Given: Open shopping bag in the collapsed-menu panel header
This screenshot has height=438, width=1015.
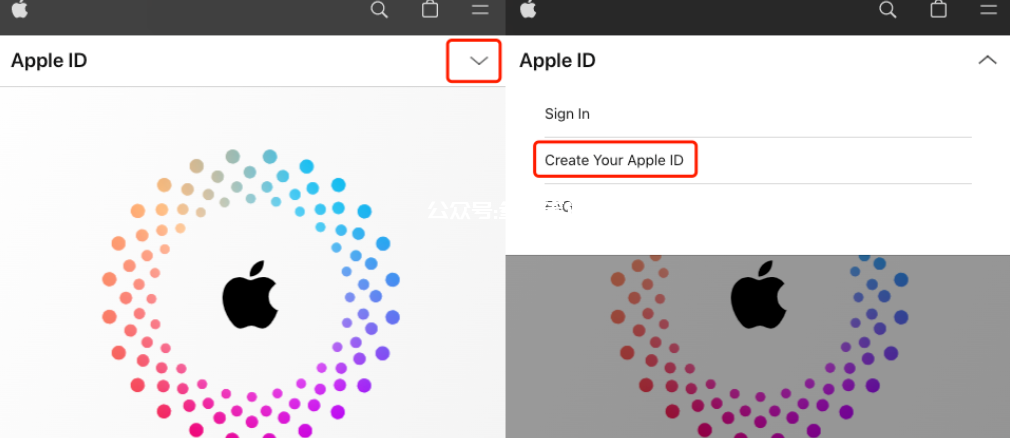Looking at the screenshot, I should [x=430, y=8].
